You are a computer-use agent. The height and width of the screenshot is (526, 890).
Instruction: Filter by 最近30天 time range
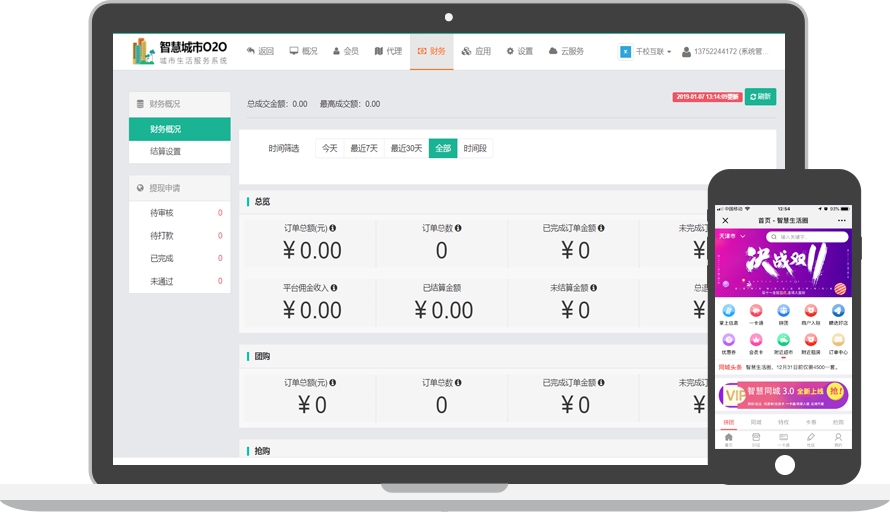click(x=406, y=148)
